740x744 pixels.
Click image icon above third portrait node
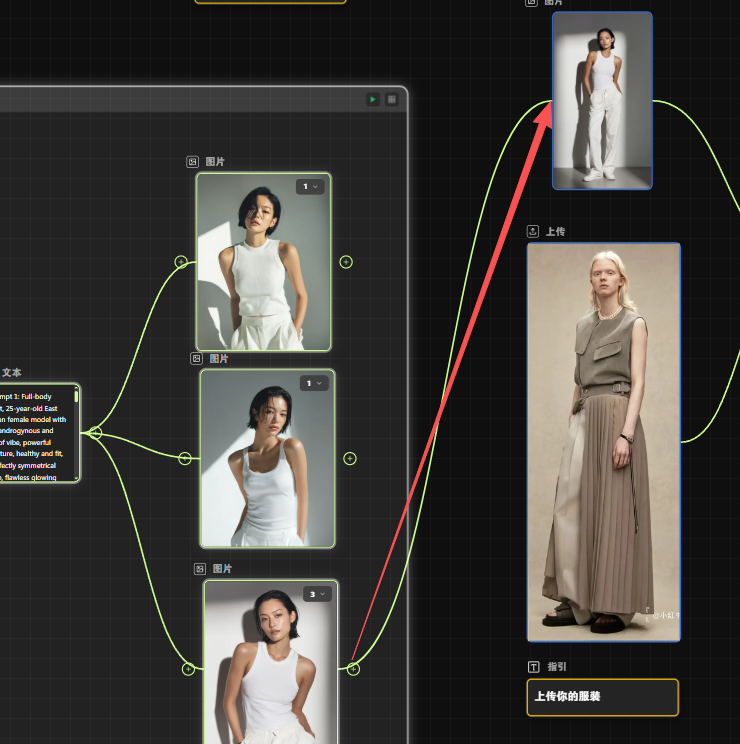pyautogui.click(x=200, y=568)
